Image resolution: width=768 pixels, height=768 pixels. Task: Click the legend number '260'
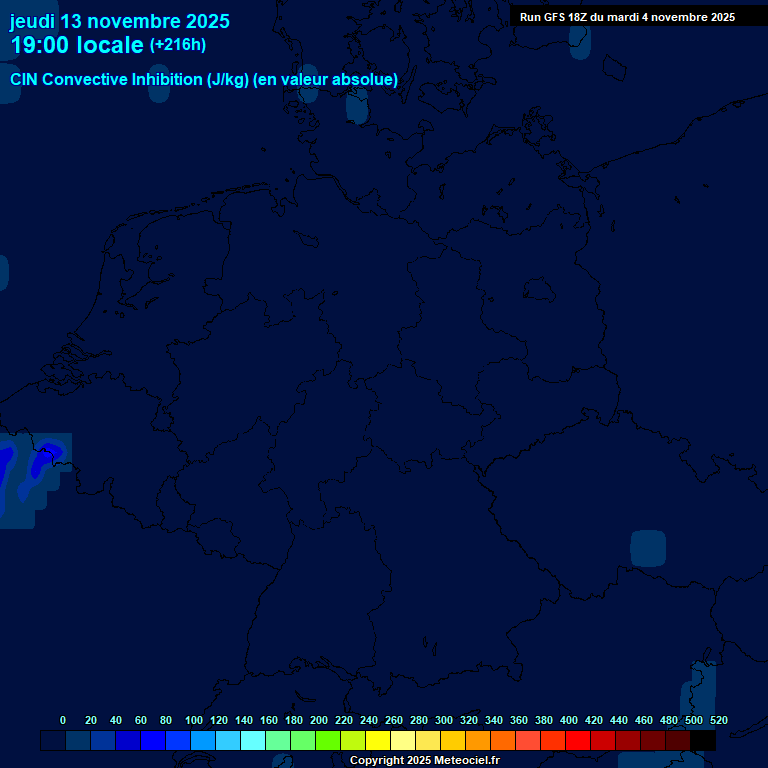[394, 720]
